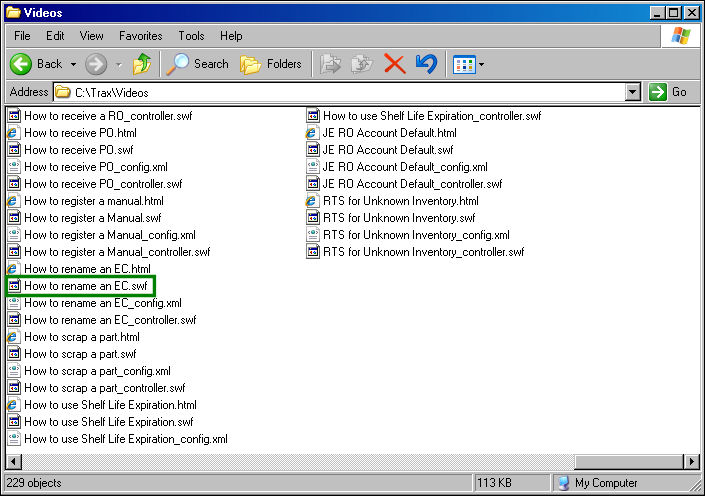Click the Go button
The height and width of the screenshot is (496, 705).
(x=668, y=92)
